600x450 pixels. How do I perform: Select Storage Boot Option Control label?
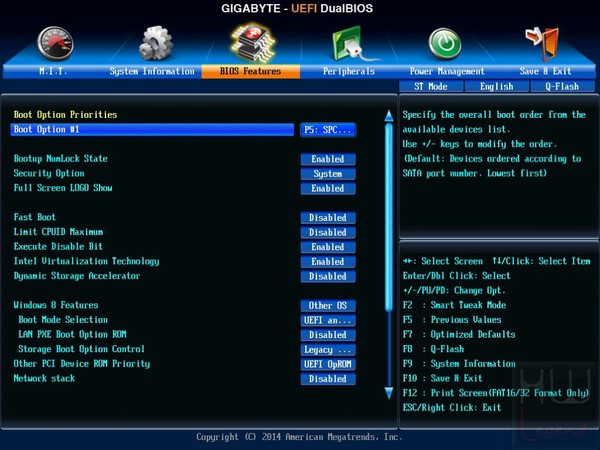tap(82, 349)
